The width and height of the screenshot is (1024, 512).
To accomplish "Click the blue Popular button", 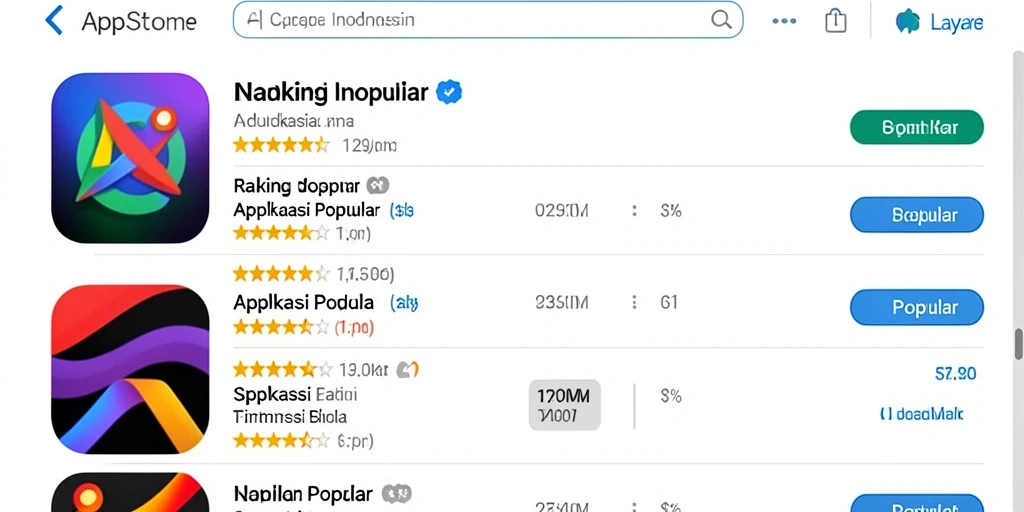I will click(916, 308).
